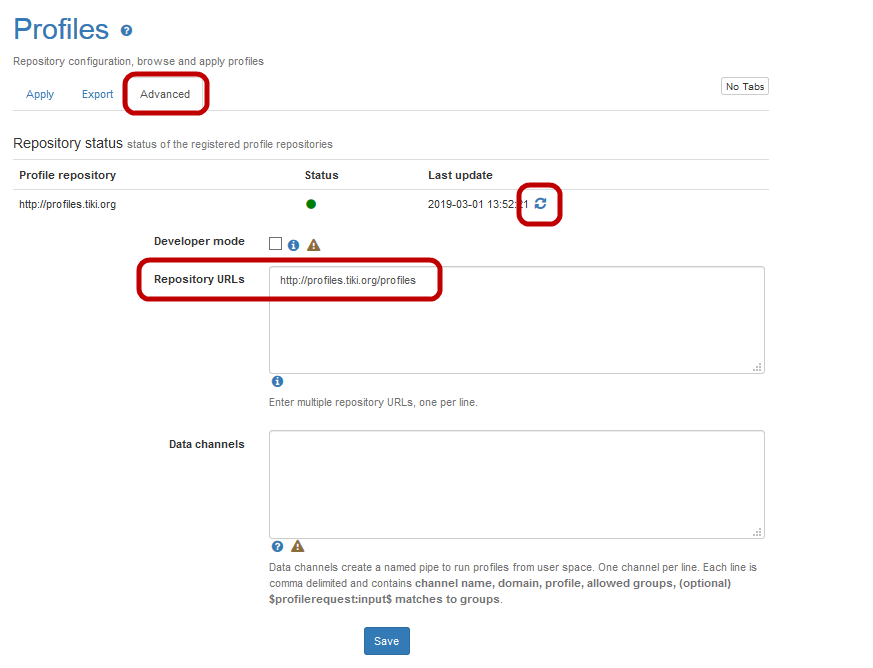
Task: Refresh the profiles.tiki.org repository status
Action: [541, 204]
